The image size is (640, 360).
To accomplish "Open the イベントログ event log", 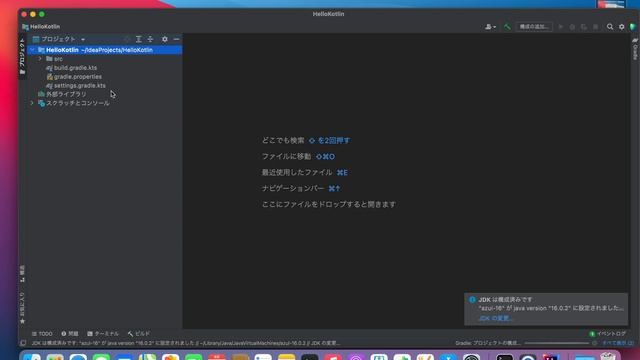I will pyautogui.click(x=607, y=333).
